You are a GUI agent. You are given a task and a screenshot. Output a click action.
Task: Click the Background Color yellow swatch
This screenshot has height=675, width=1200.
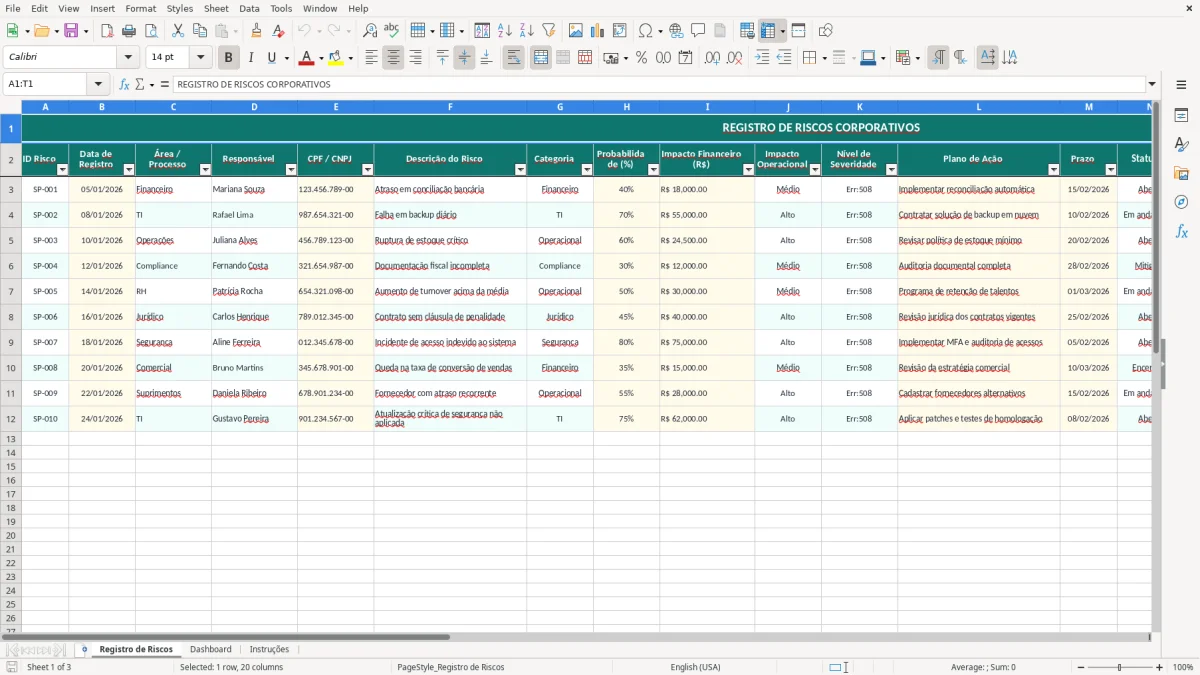click(335, 58)
